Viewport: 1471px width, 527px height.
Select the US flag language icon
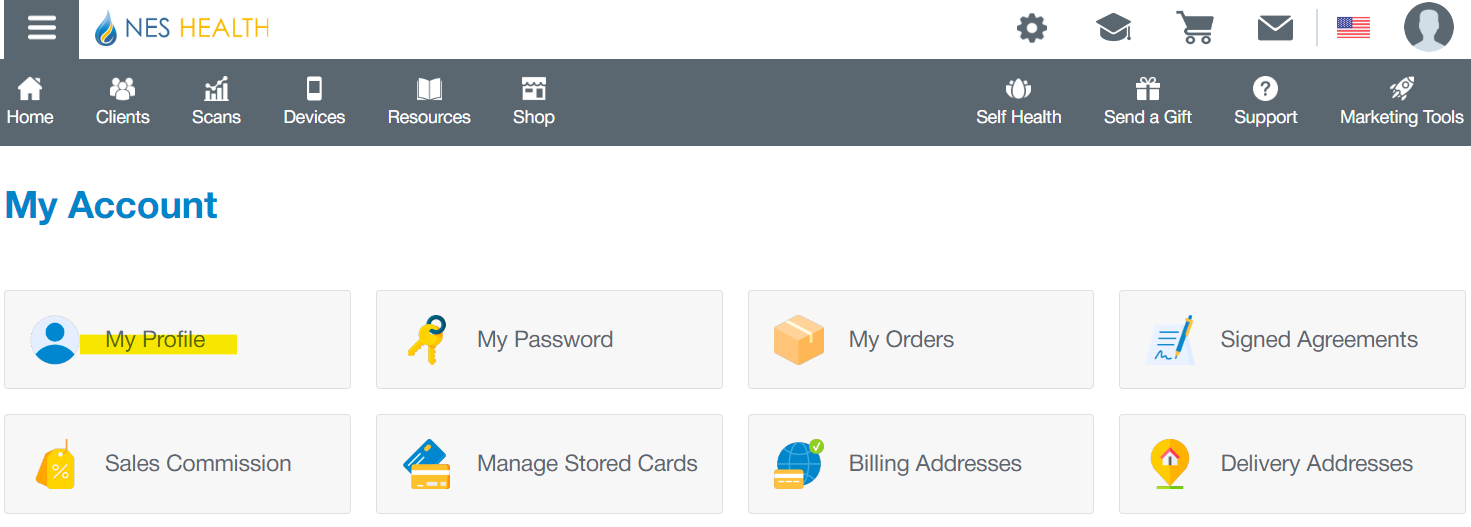click(x=1353, y=28)
